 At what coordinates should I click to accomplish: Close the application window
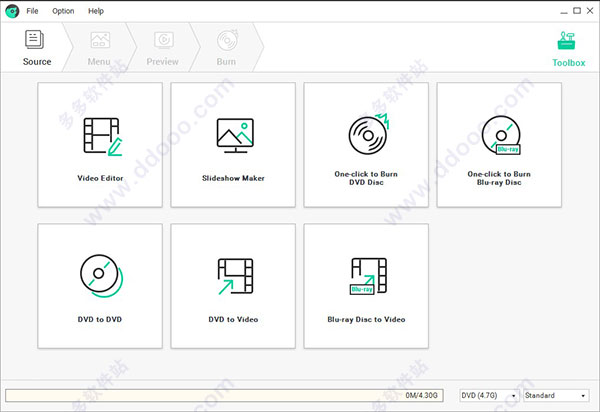[590, 11]
